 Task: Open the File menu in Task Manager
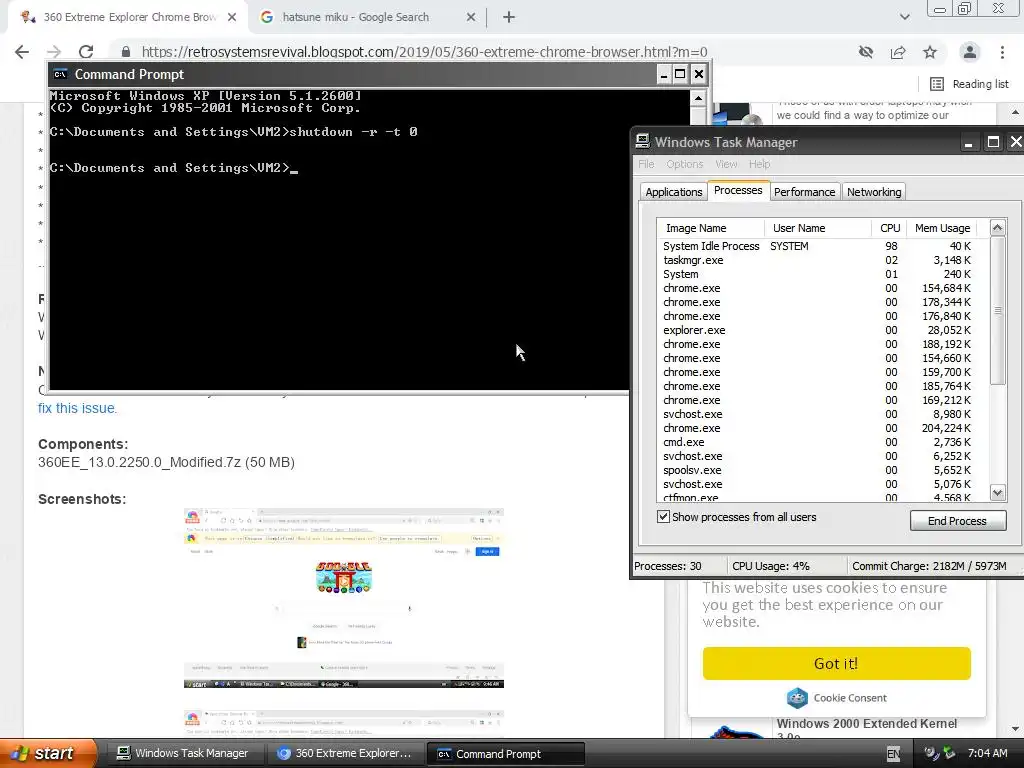coord(646,164)
